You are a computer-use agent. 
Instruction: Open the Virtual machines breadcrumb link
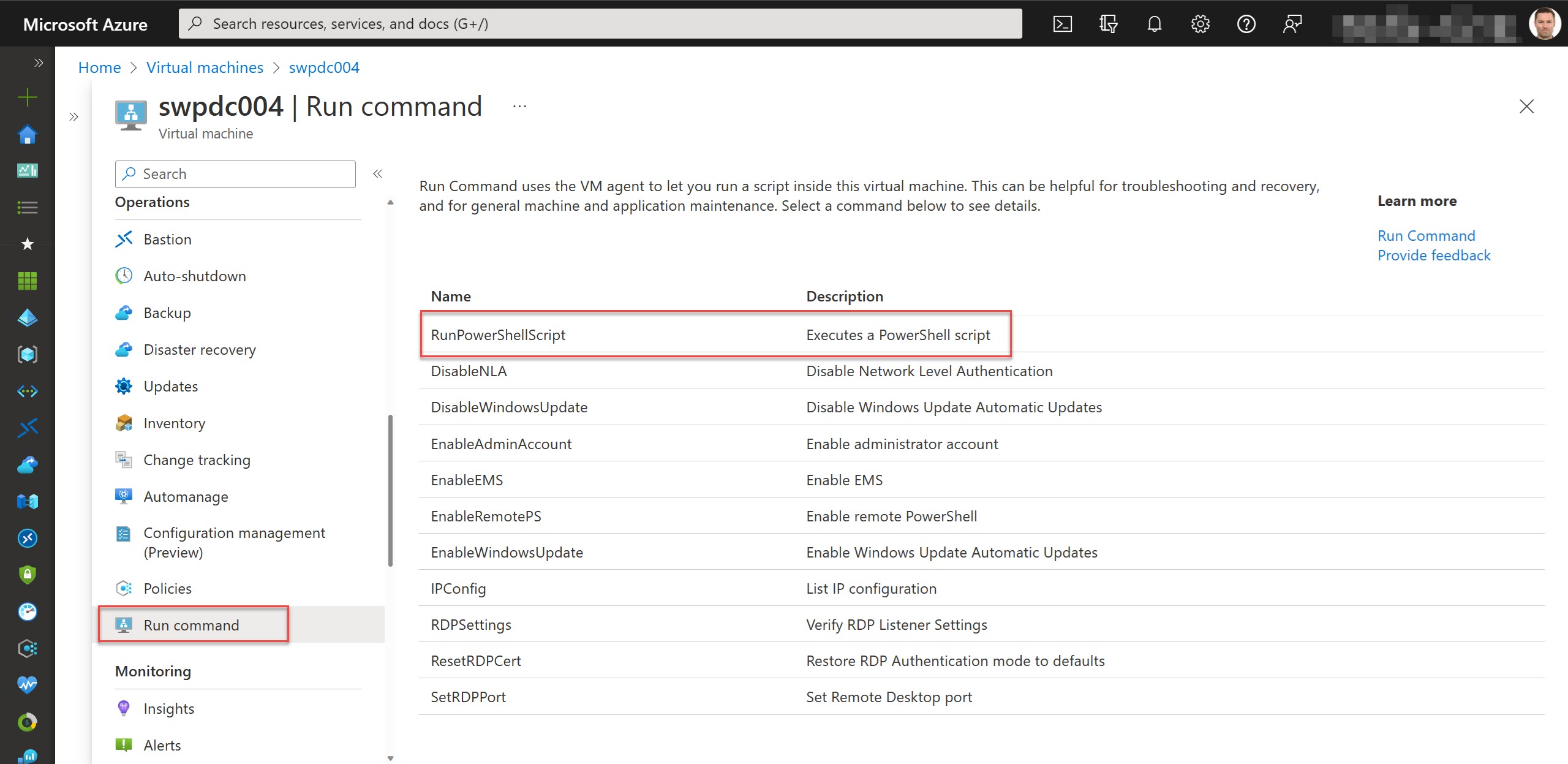(x=205, y=67)
